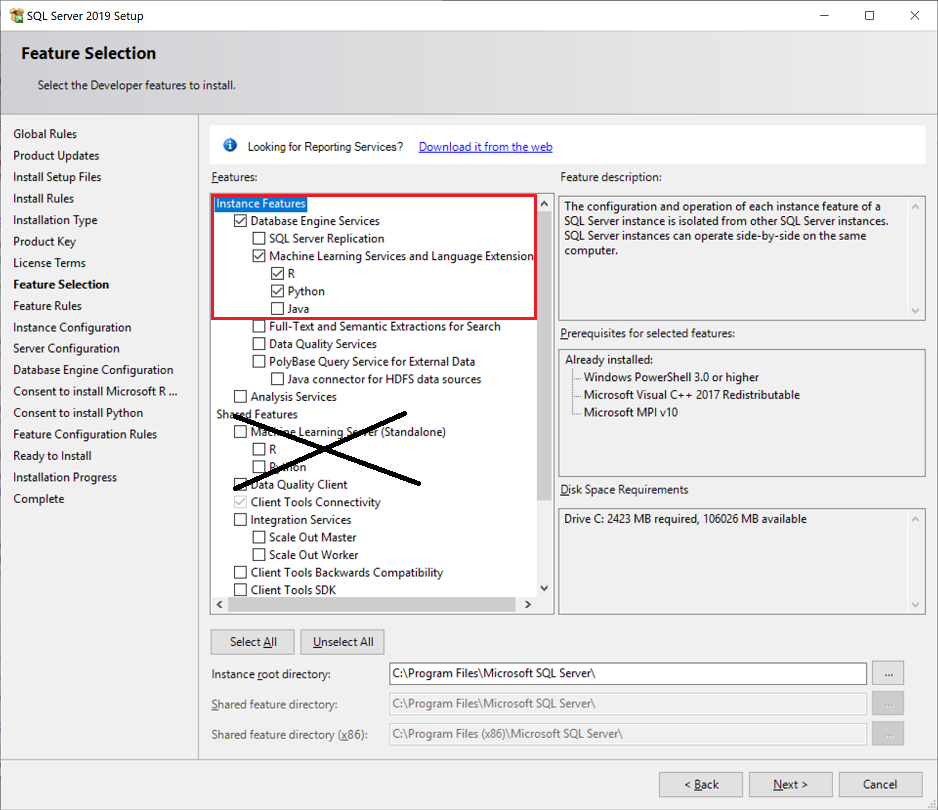Click the SQL Server setup icon in the title bar
The image size is (938, 810).
14,15
